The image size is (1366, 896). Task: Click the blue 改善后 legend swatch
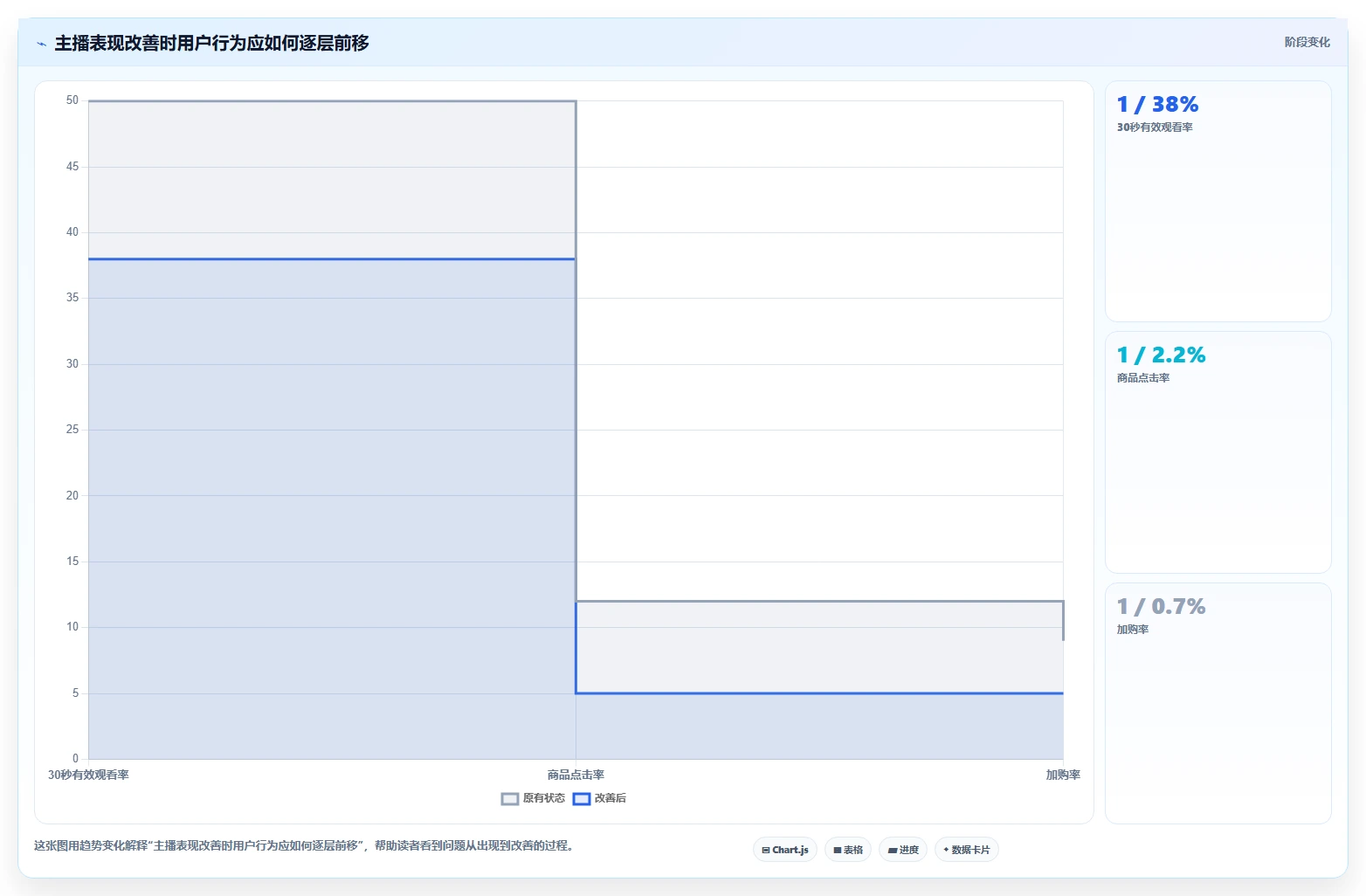tap(582, 798)
